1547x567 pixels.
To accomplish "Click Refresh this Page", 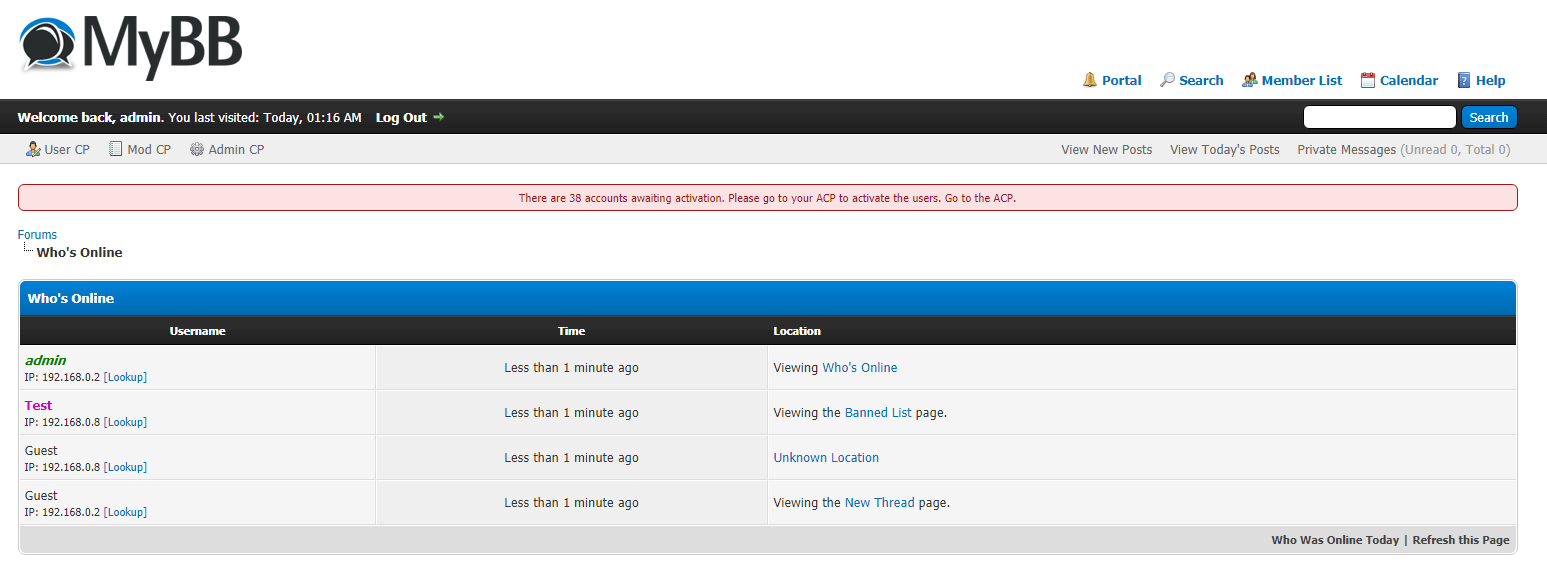I will pos(1460,540).
